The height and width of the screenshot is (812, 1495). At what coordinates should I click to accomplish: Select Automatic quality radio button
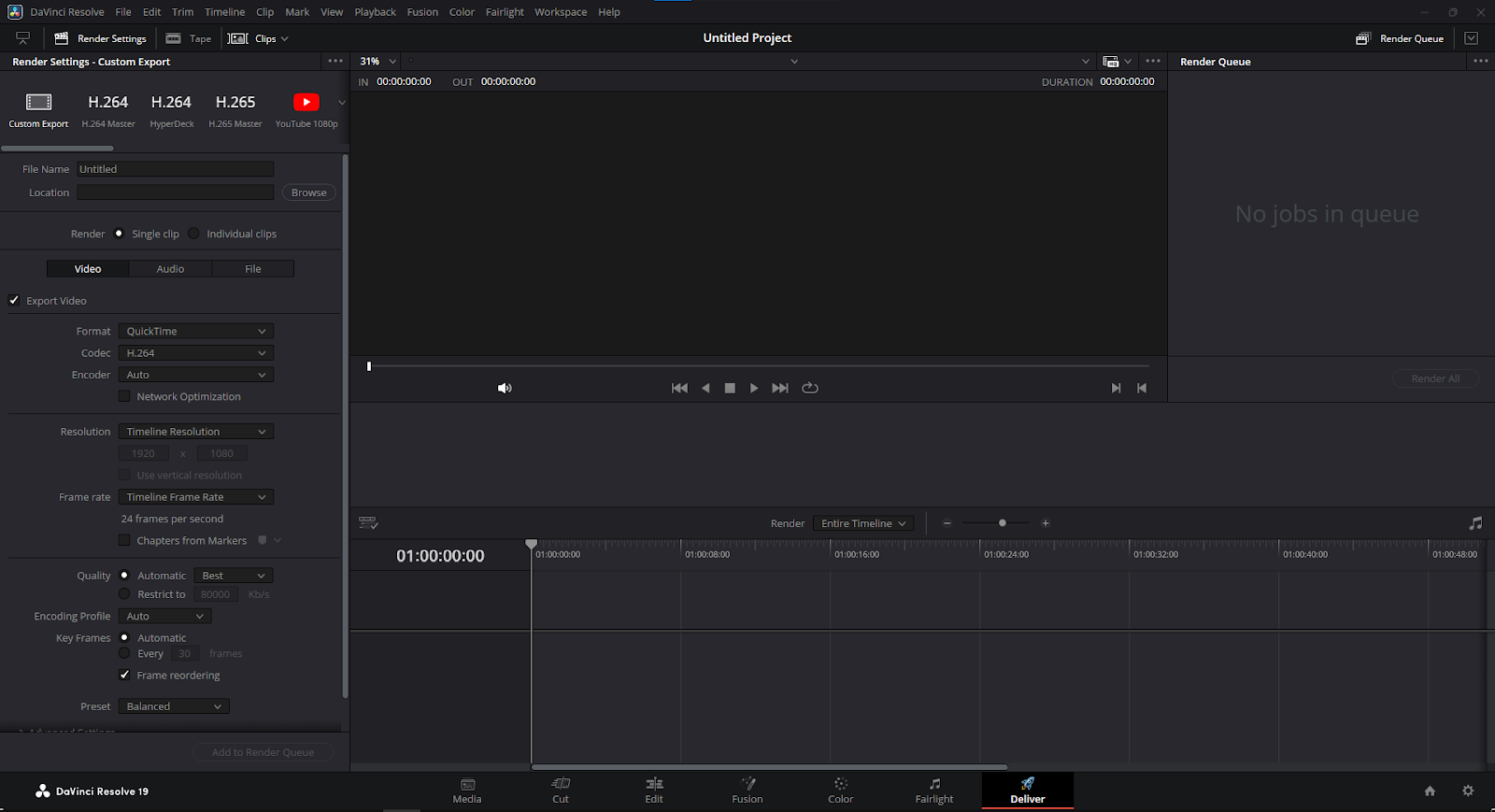124,576
